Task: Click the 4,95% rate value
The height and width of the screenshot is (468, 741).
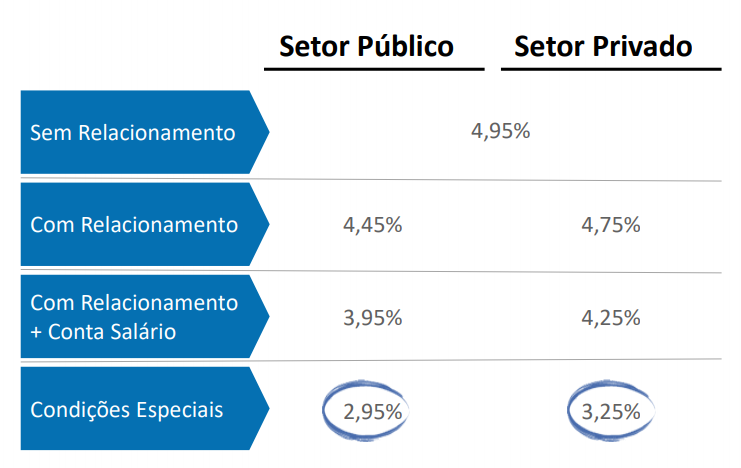Action: pyautogui.click(x=500, y=131)
